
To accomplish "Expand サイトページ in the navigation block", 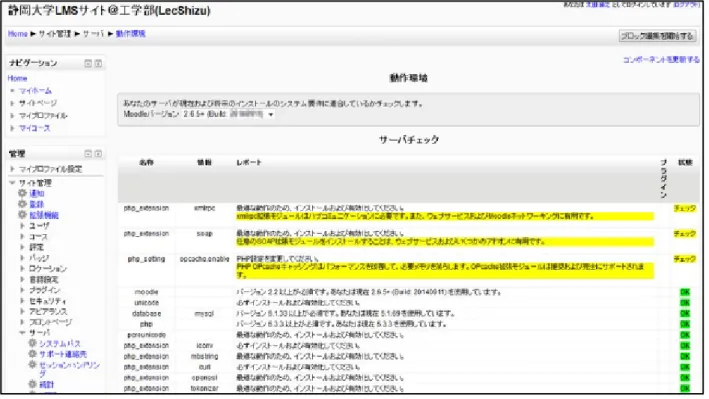I will coord(12,103).
